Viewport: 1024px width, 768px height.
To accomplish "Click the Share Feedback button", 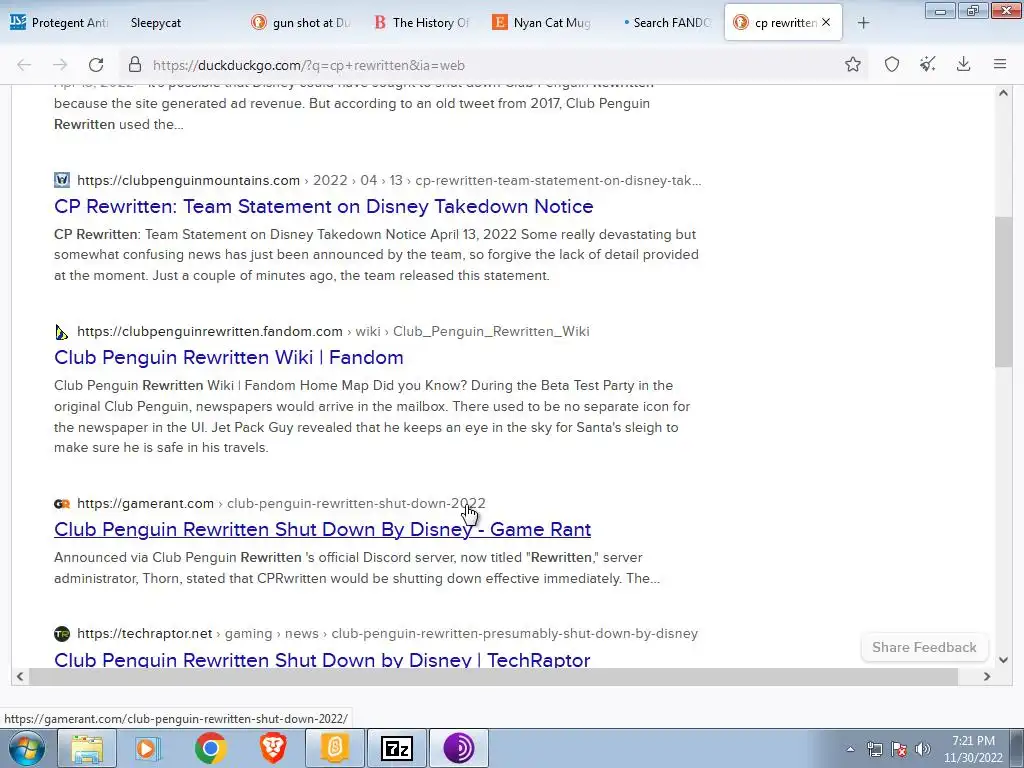I will (924, 647).
